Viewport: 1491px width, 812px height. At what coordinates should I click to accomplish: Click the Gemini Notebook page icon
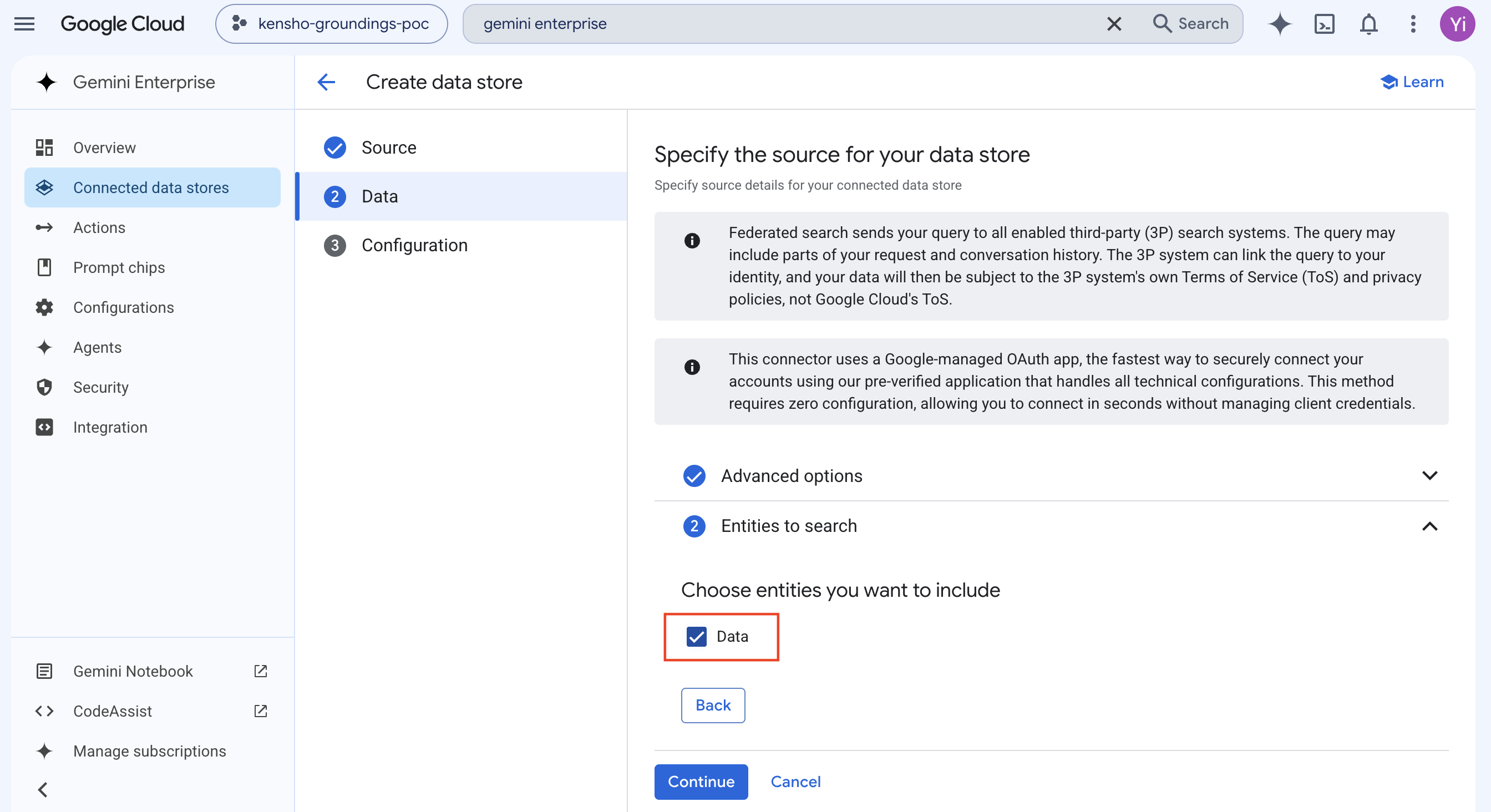coord(44,671)
